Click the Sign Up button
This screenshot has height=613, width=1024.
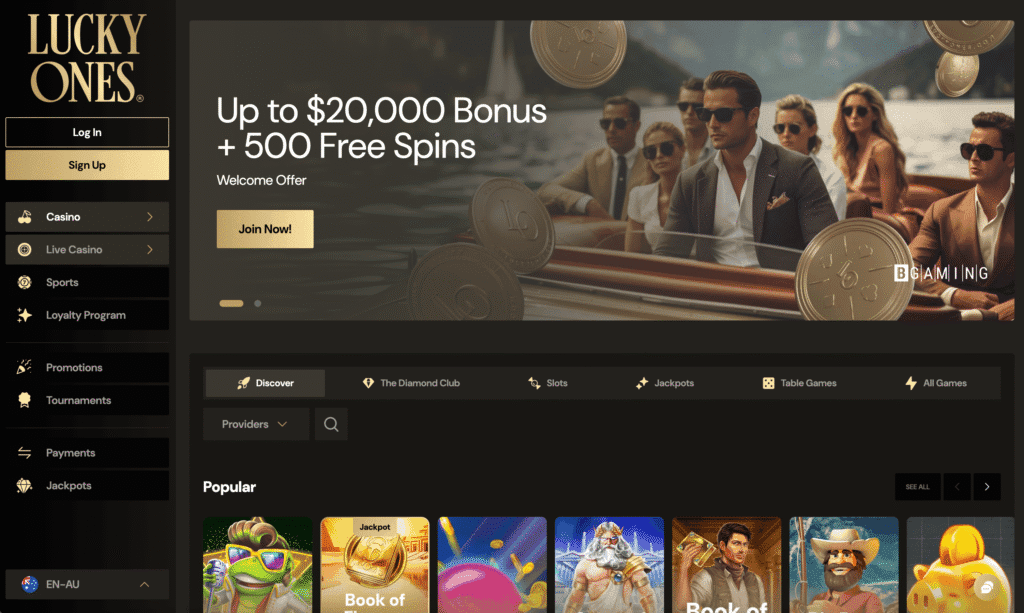(x=87, y=165)
